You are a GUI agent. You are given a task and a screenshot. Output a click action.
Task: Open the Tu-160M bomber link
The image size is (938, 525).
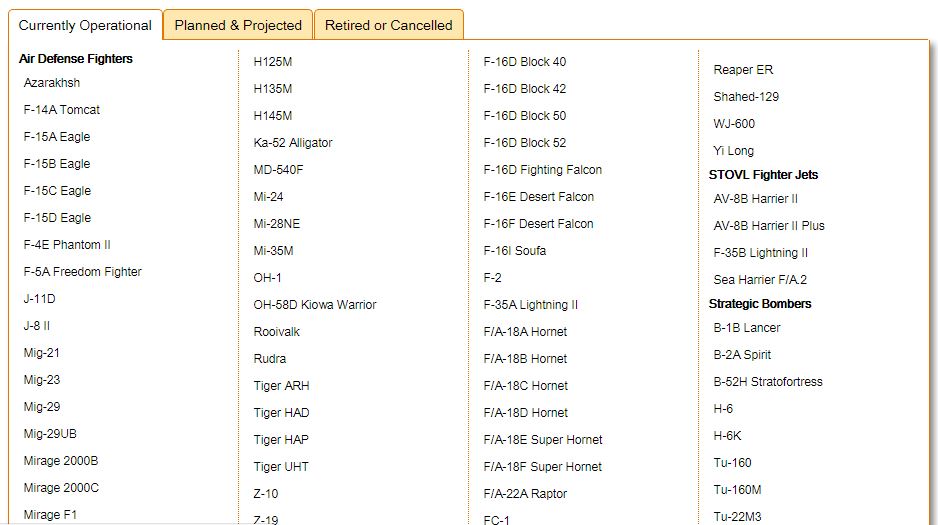737,490
